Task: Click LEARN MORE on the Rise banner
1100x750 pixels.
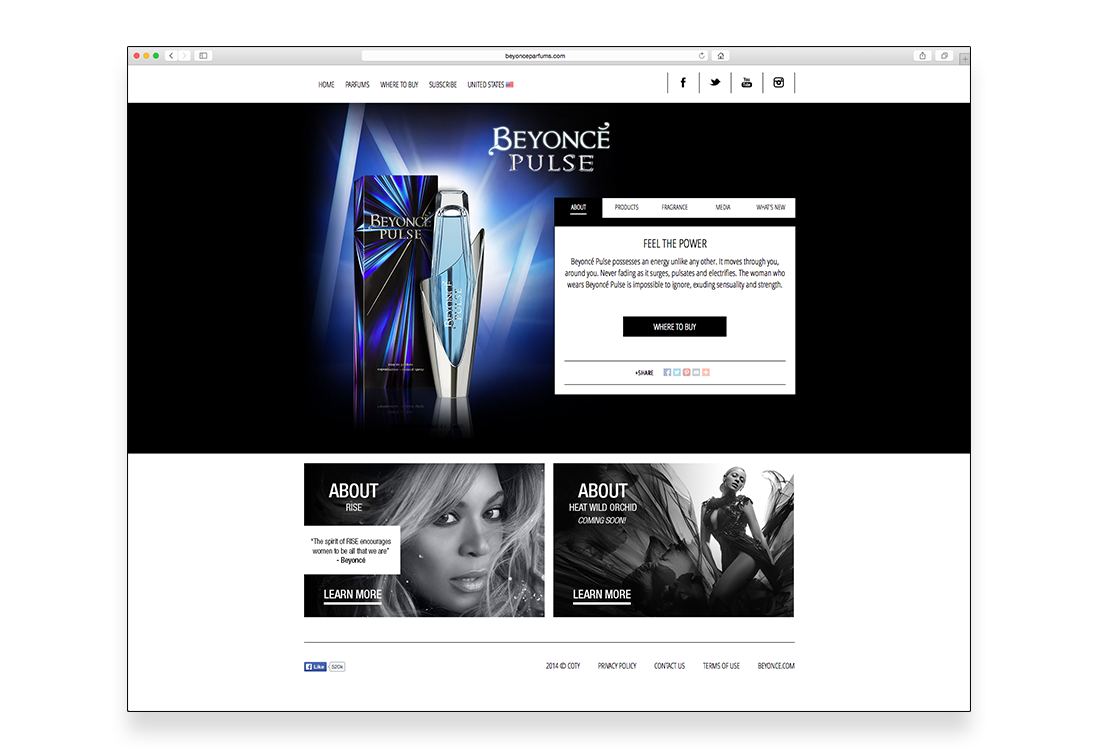Action: 352,595
